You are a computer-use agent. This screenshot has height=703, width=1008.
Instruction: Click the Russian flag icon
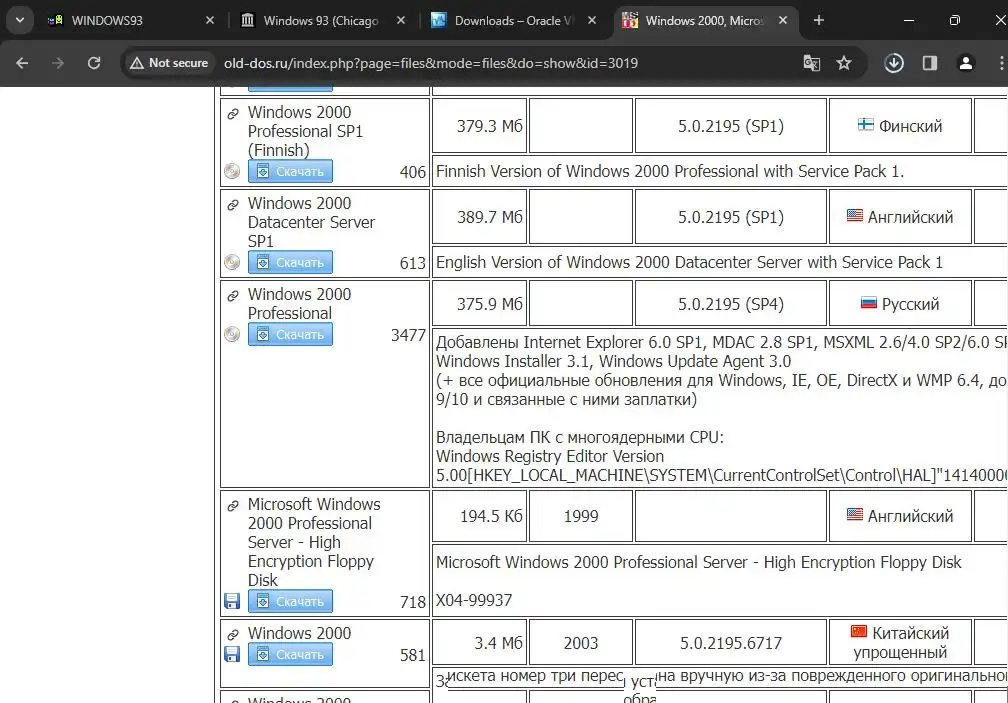pyautogui.click(x=868, y=303)
